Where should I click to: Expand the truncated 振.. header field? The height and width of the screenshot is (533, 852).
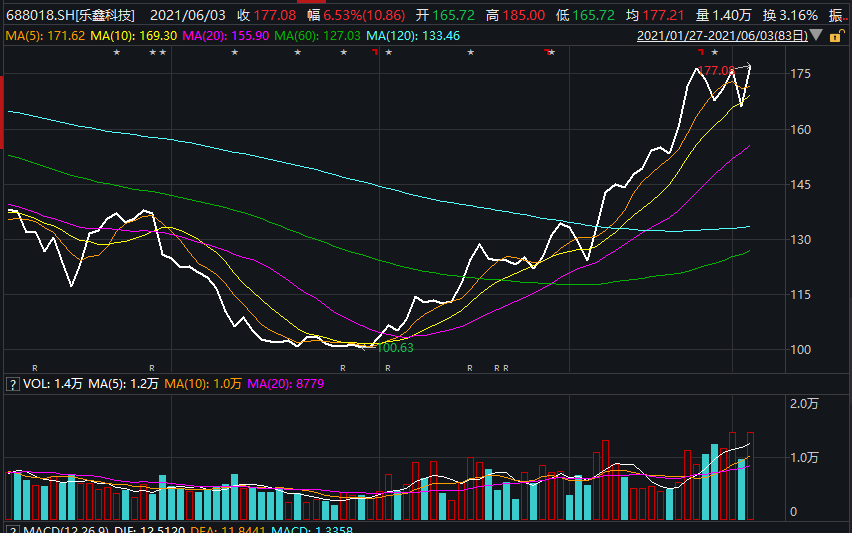(x=839, y=15)
